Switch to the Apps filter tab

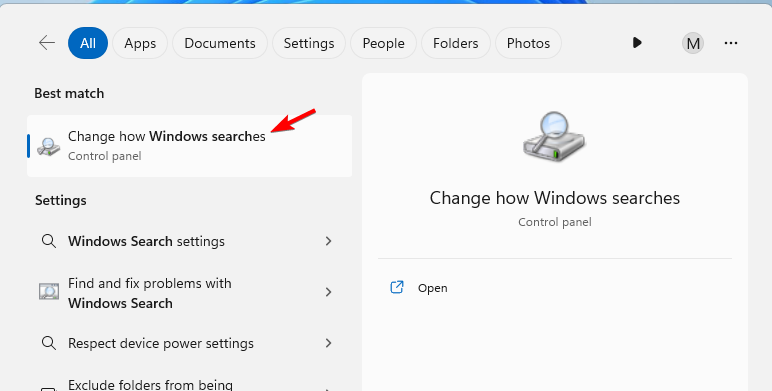tap(140, 43)
